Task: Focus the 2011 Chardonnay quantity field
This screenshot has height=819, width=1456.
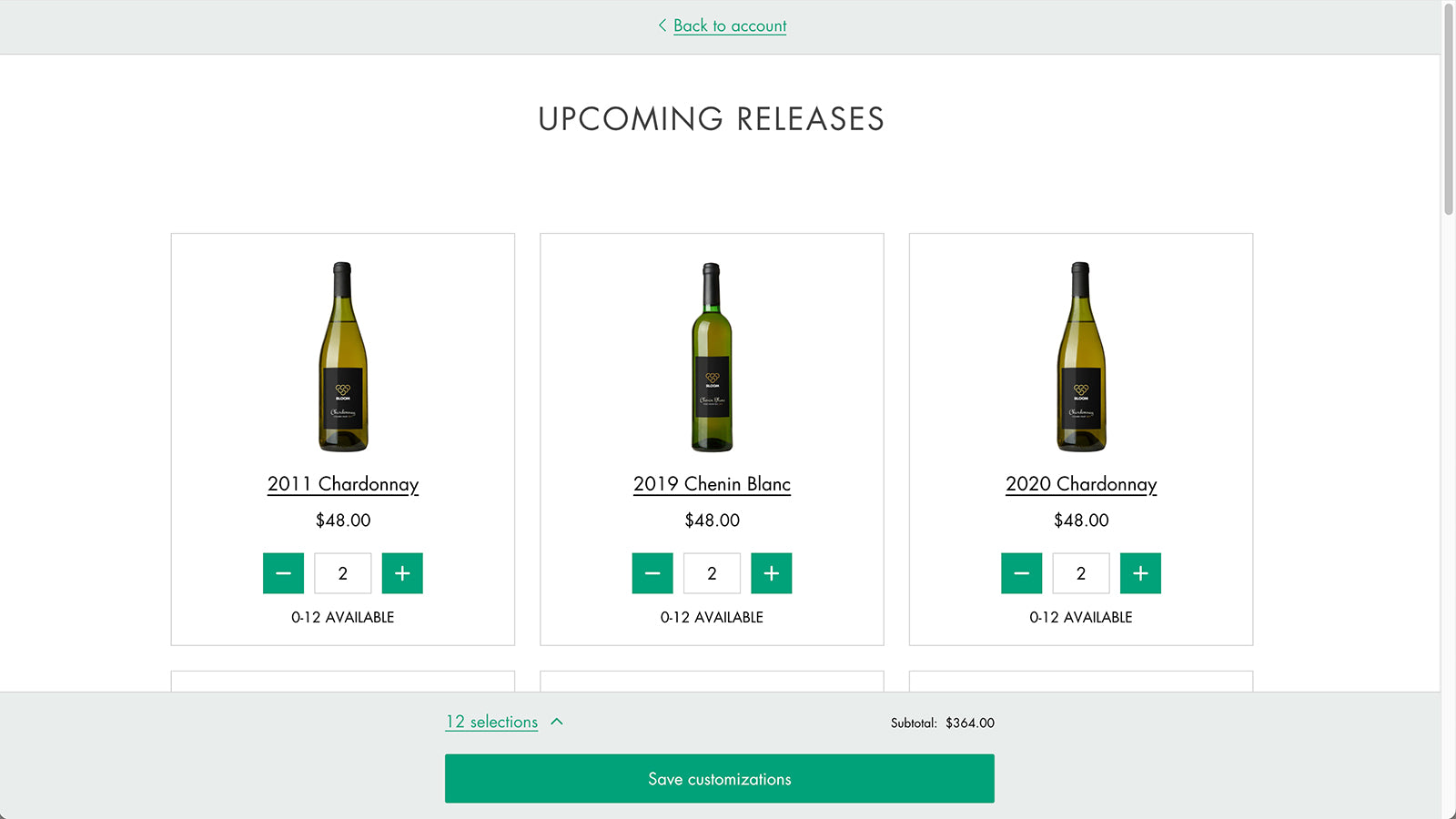Action: (x=343, y=573)
